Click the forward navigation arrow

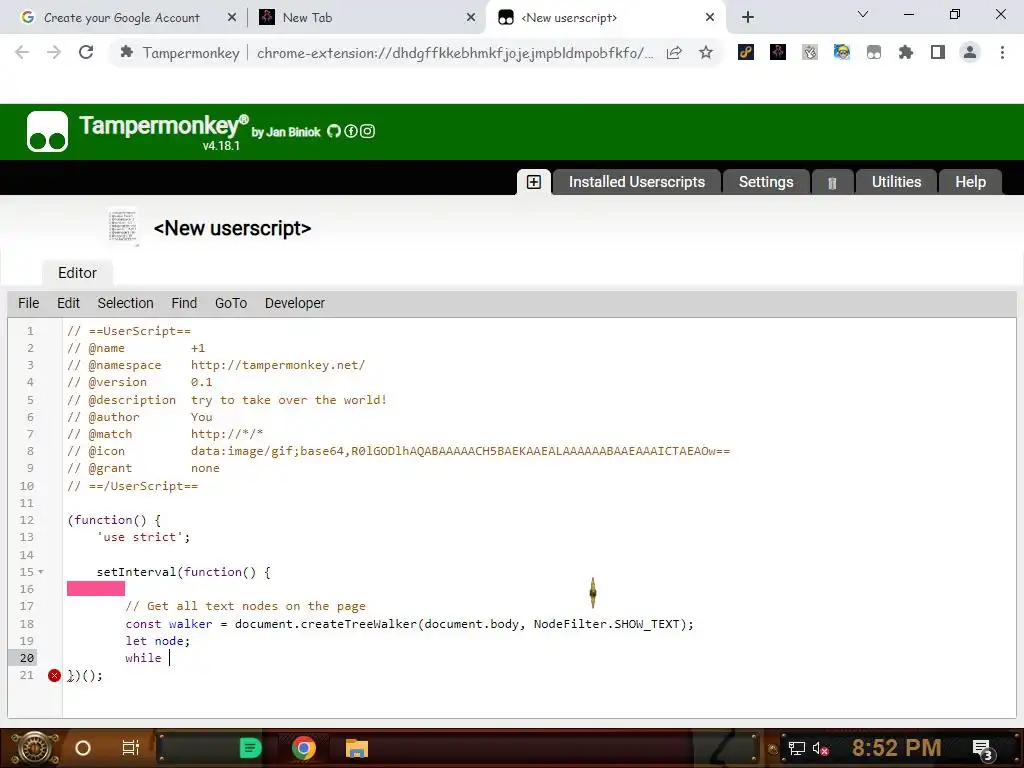click(54, 52)
